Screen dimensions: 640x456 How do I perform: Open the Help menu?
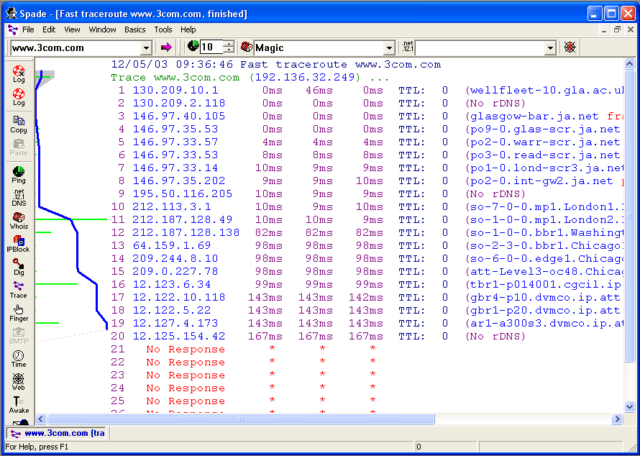[x=188, y=29]
